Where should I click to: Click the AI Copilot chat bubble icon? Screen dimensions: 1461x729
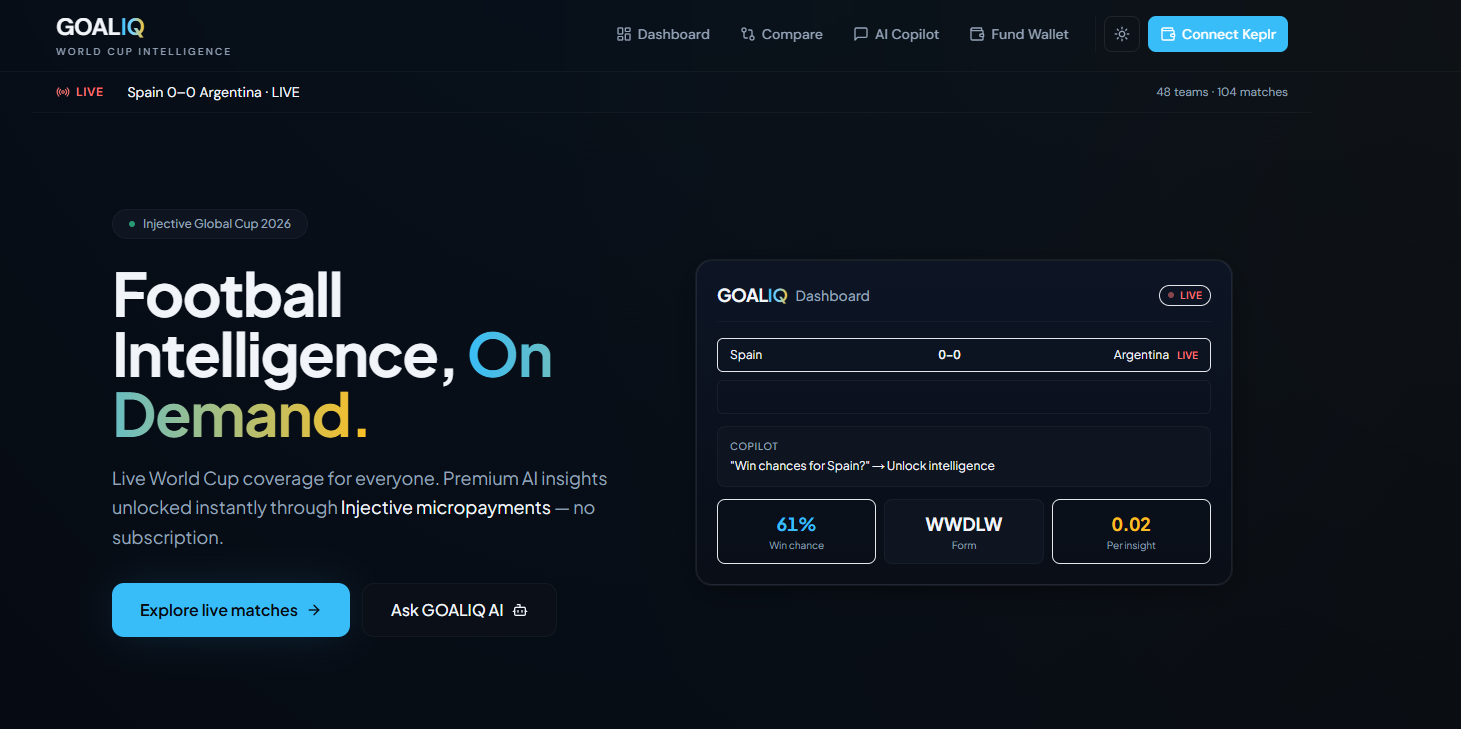click(x=861, y=34)
